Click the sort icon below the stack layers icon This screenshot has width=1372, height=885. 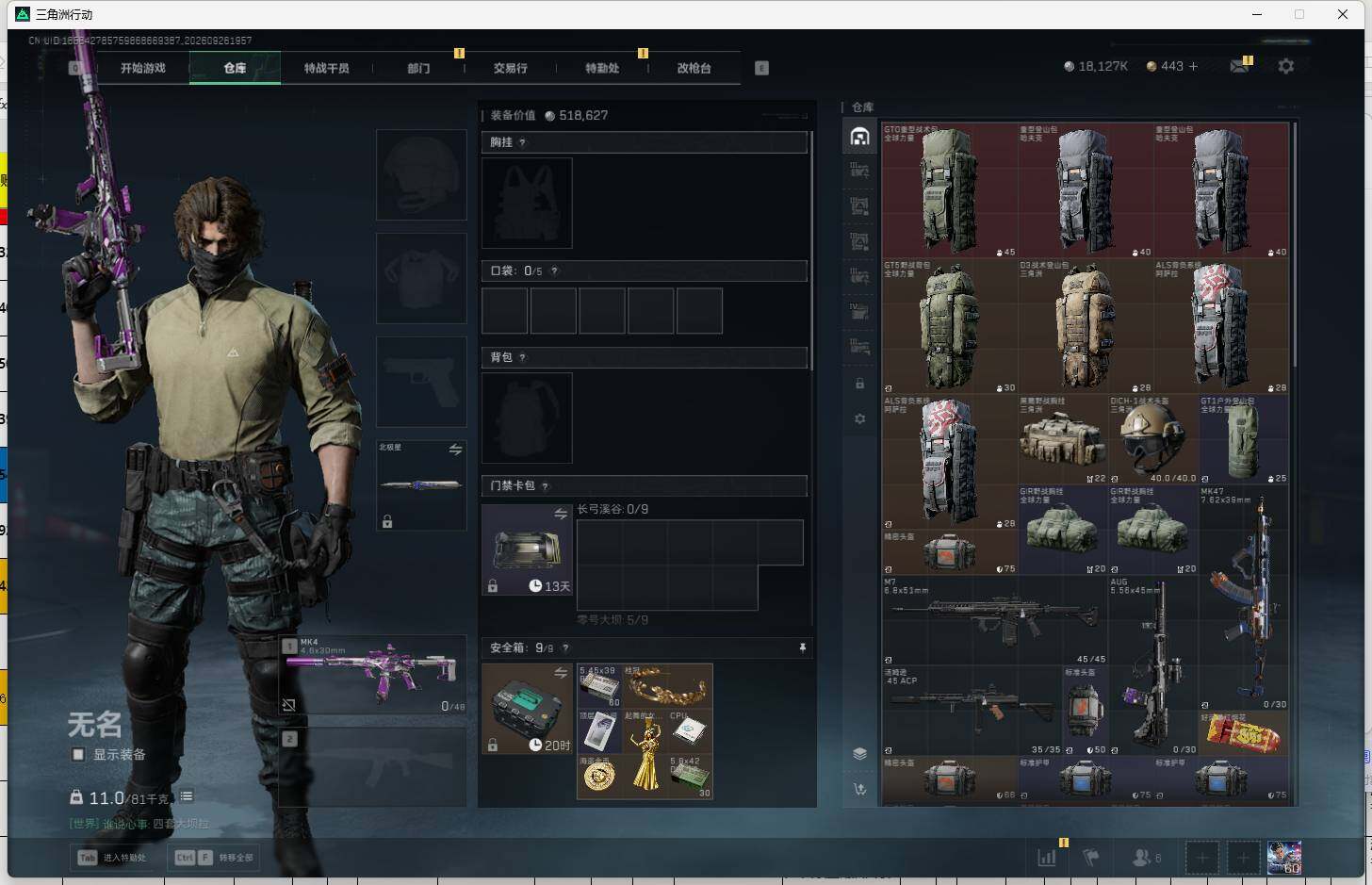859,789
